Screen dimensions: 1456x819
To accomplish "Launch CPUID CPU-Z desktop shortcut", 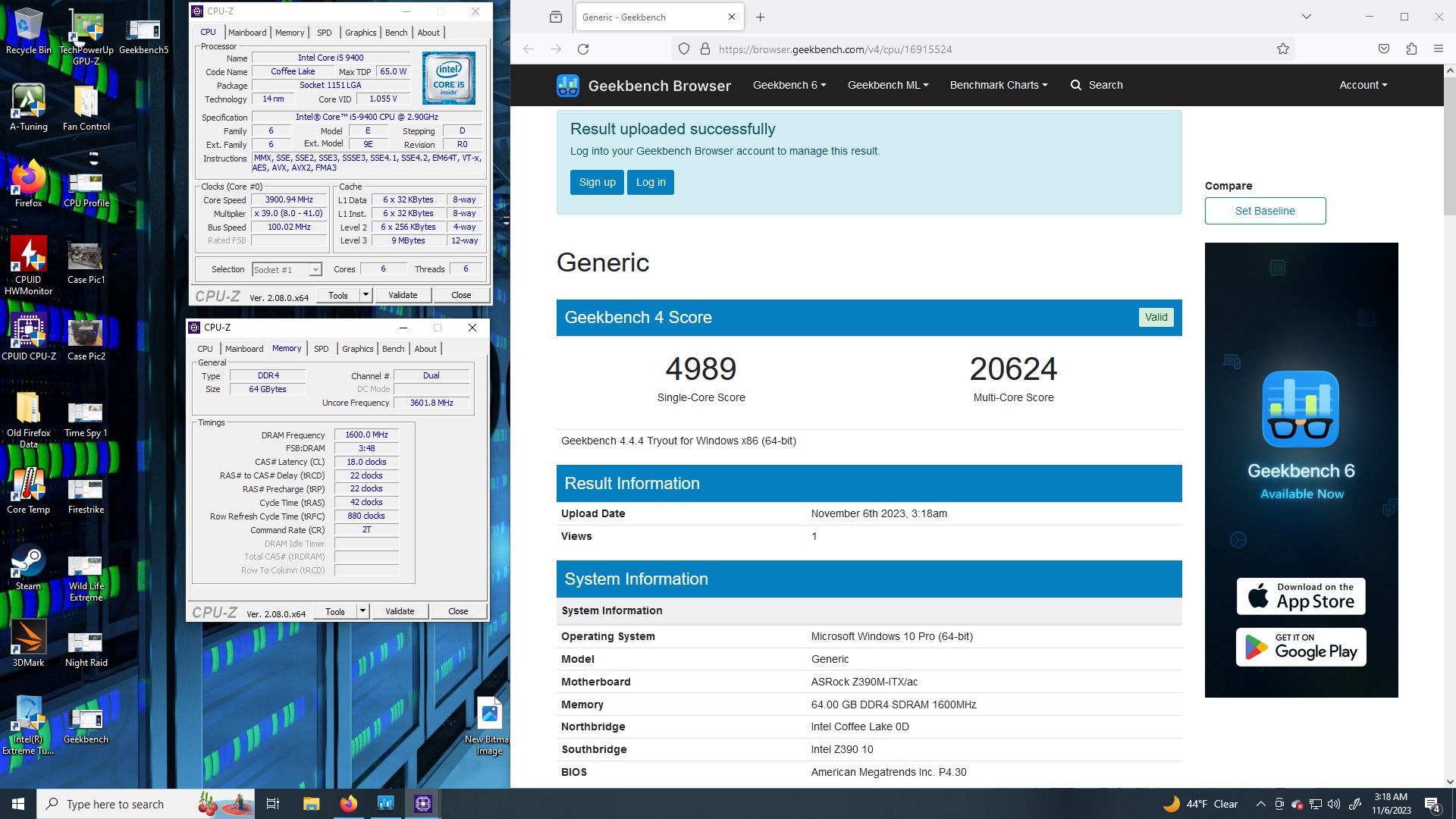I will click(x=28, y=337).
